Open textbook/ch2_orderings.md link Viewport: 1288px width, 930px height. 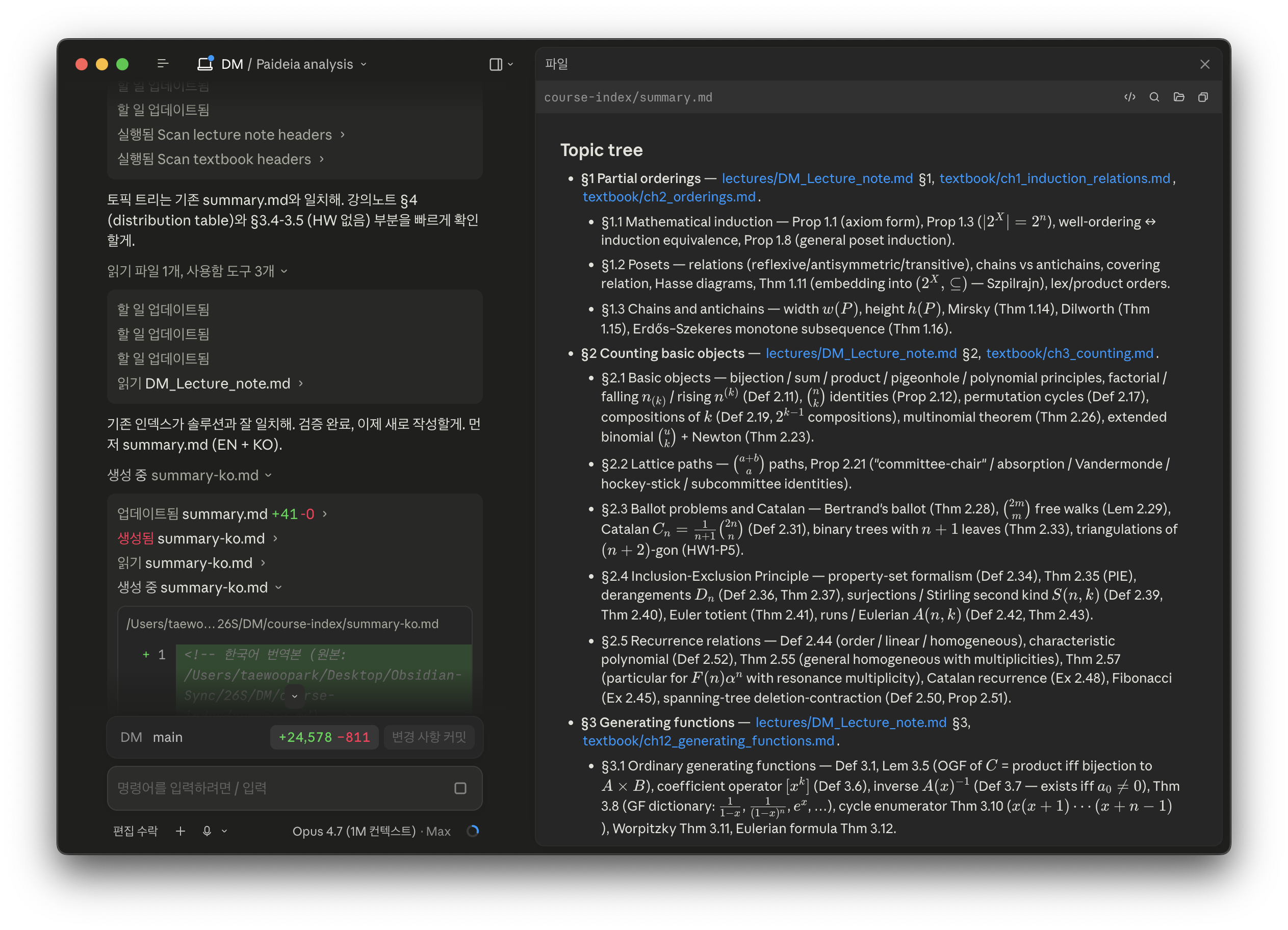pos(669,196)
